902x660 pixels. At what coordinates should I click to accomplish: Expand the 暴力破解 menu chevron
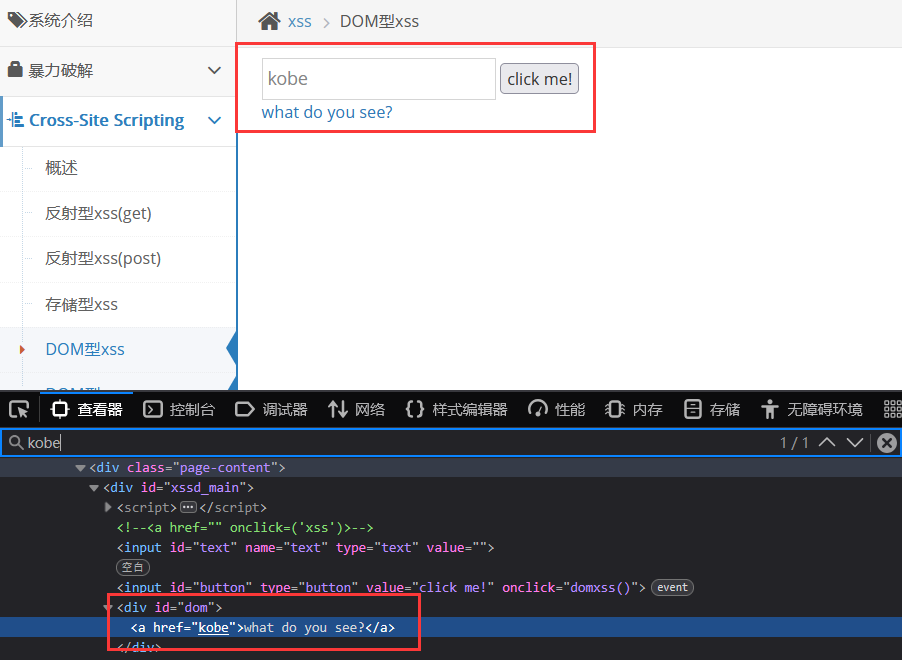tap(215, 70)
